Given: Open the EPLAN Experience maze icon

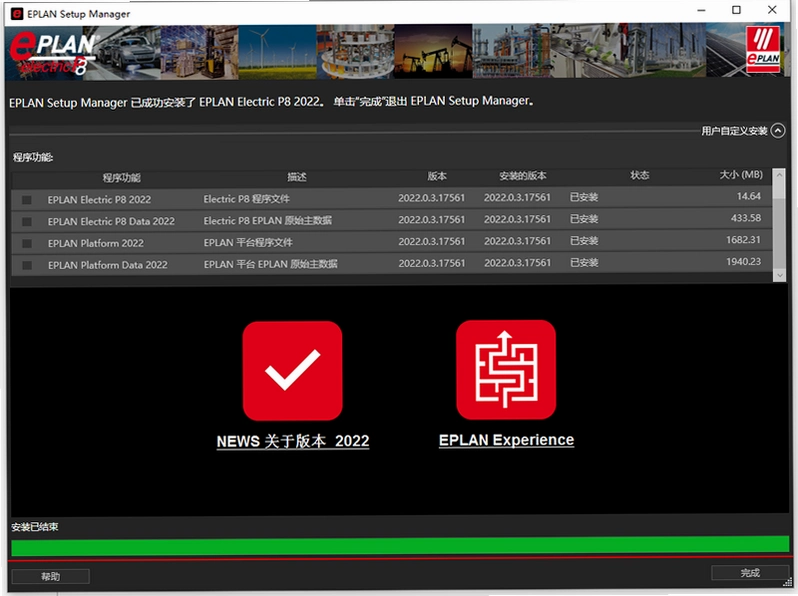Looking at the screenshot, I should coord(506,370).
